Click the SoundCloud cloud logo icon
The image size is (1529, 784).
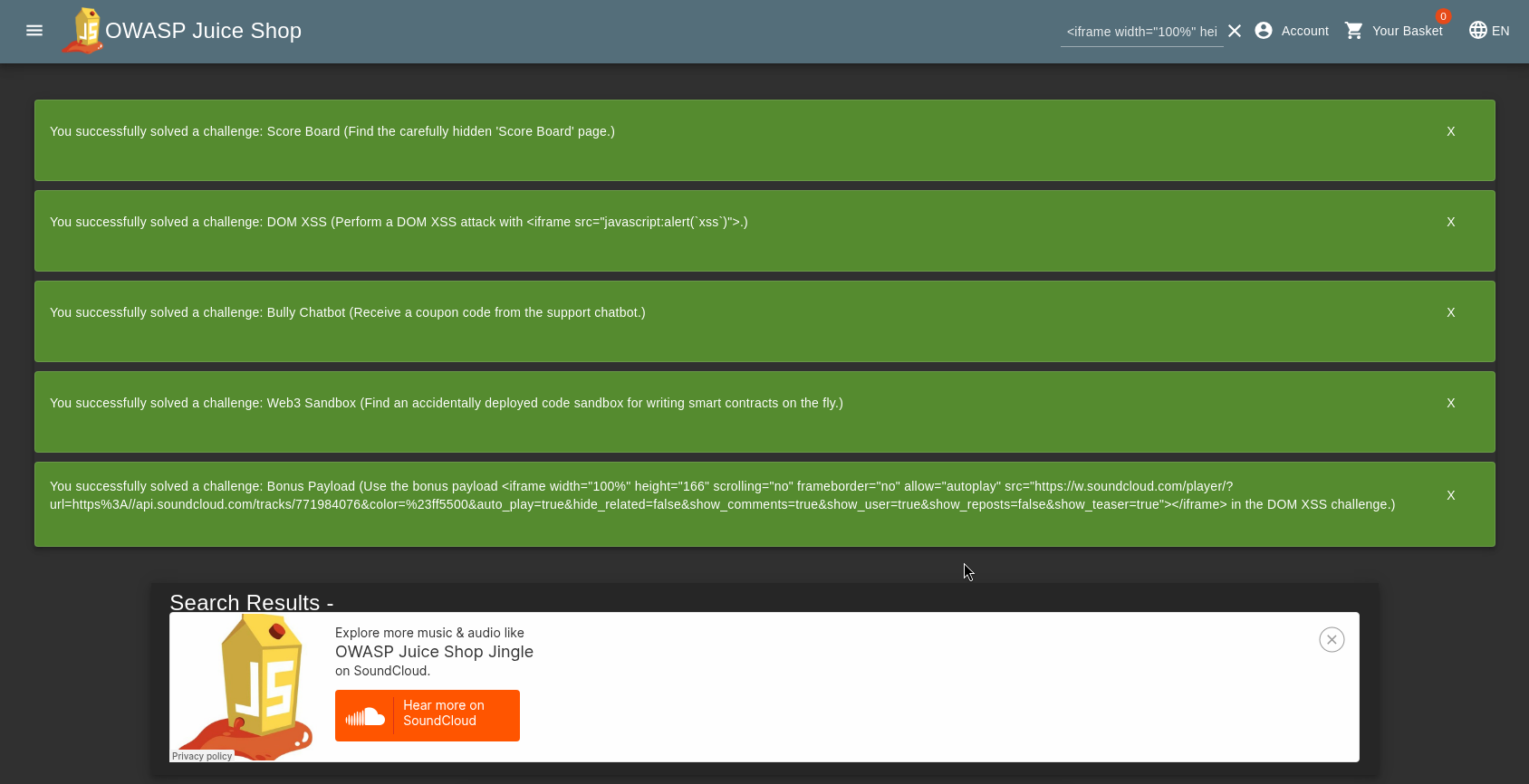[x=365, y=716]
